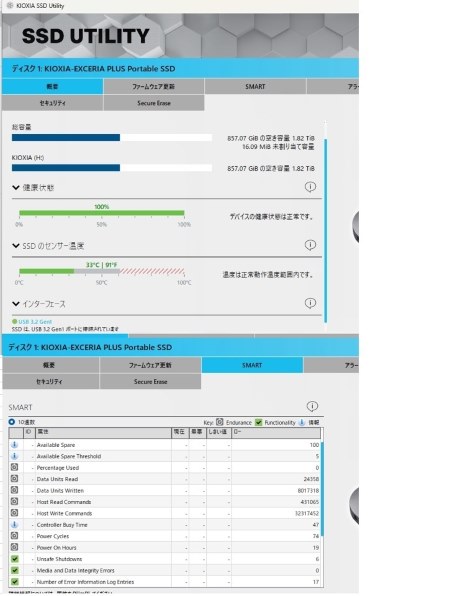Open セキュリティ tab in upper panel
Image resolution: width=475 pixels, height=596 pixels.
tap(52, 103)
